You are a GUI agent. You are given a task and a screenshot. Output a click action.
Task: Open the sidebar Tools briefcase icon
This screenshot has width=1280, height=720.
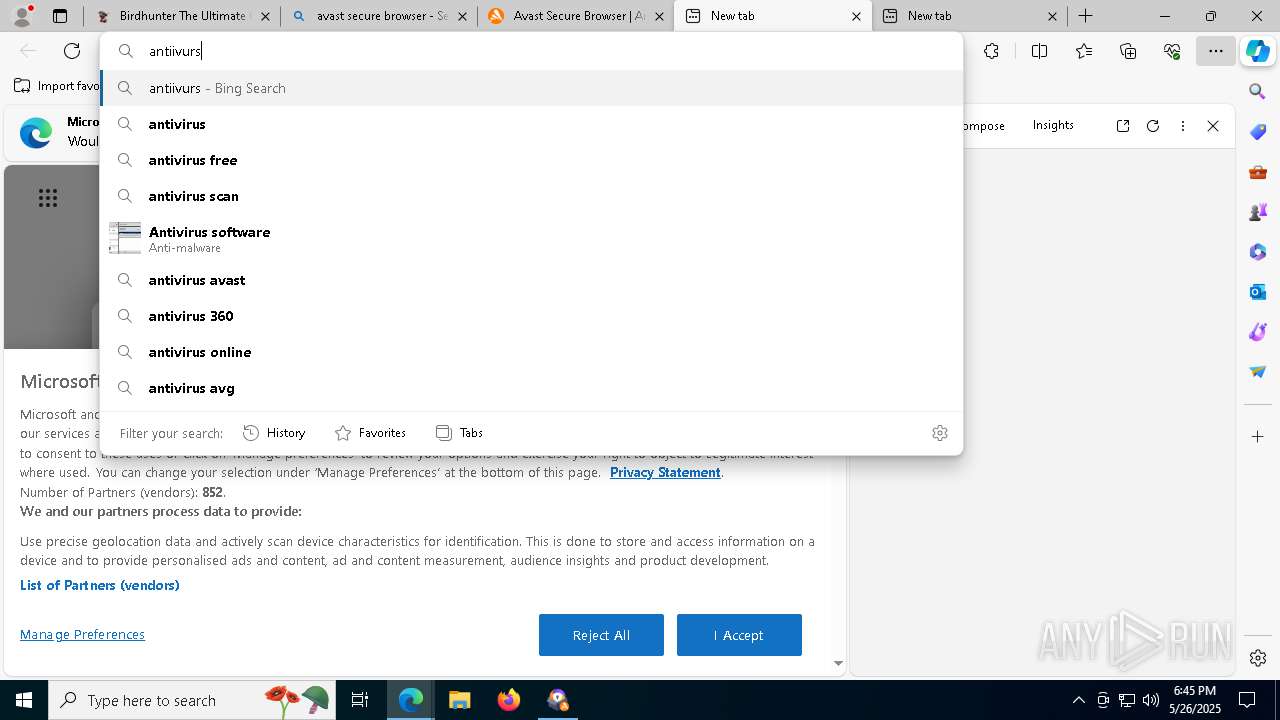1258,172
